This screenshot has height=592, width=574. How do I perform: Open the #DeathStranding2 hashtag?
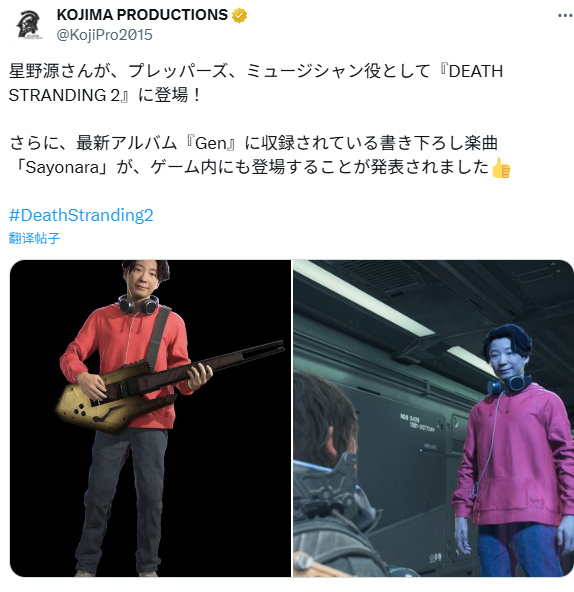[81, 215]
